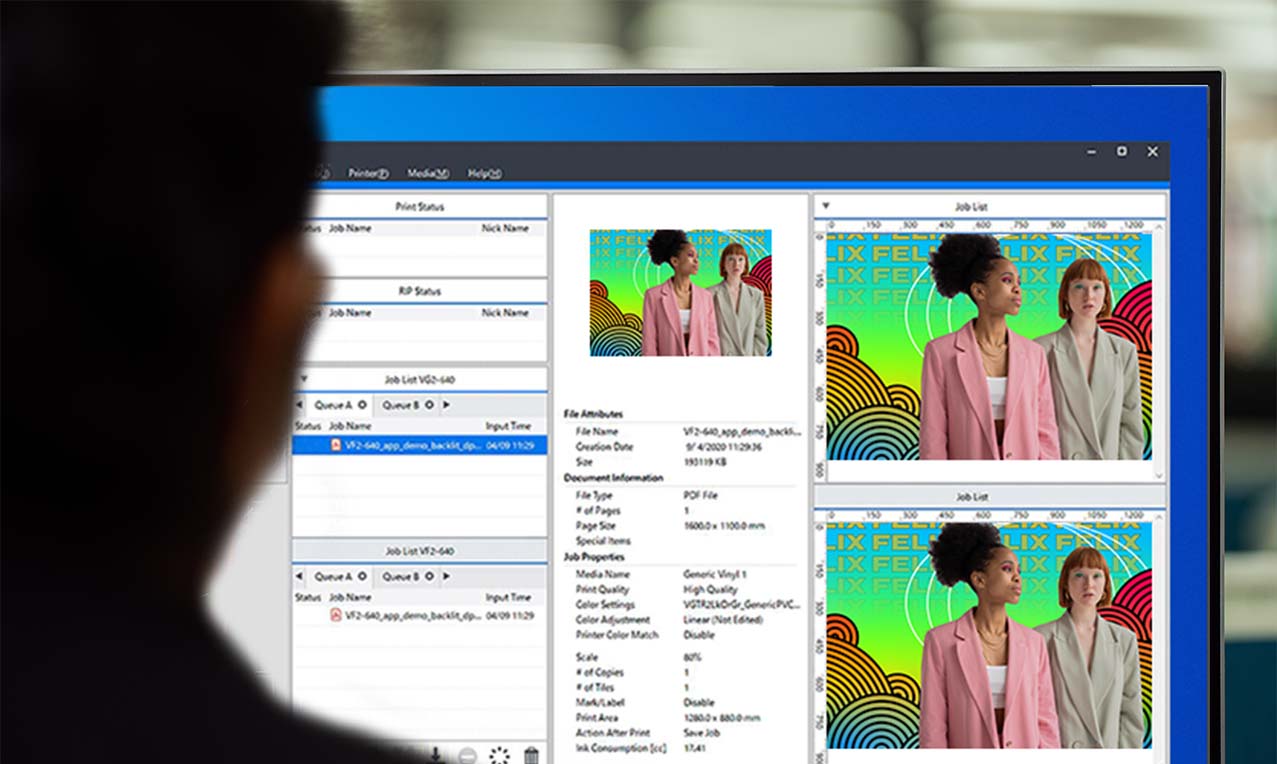Viewport: 1277px width, 764px height.
Task: Switch to Queue B tab in VF2-640 list
Action: coord(400,576)
